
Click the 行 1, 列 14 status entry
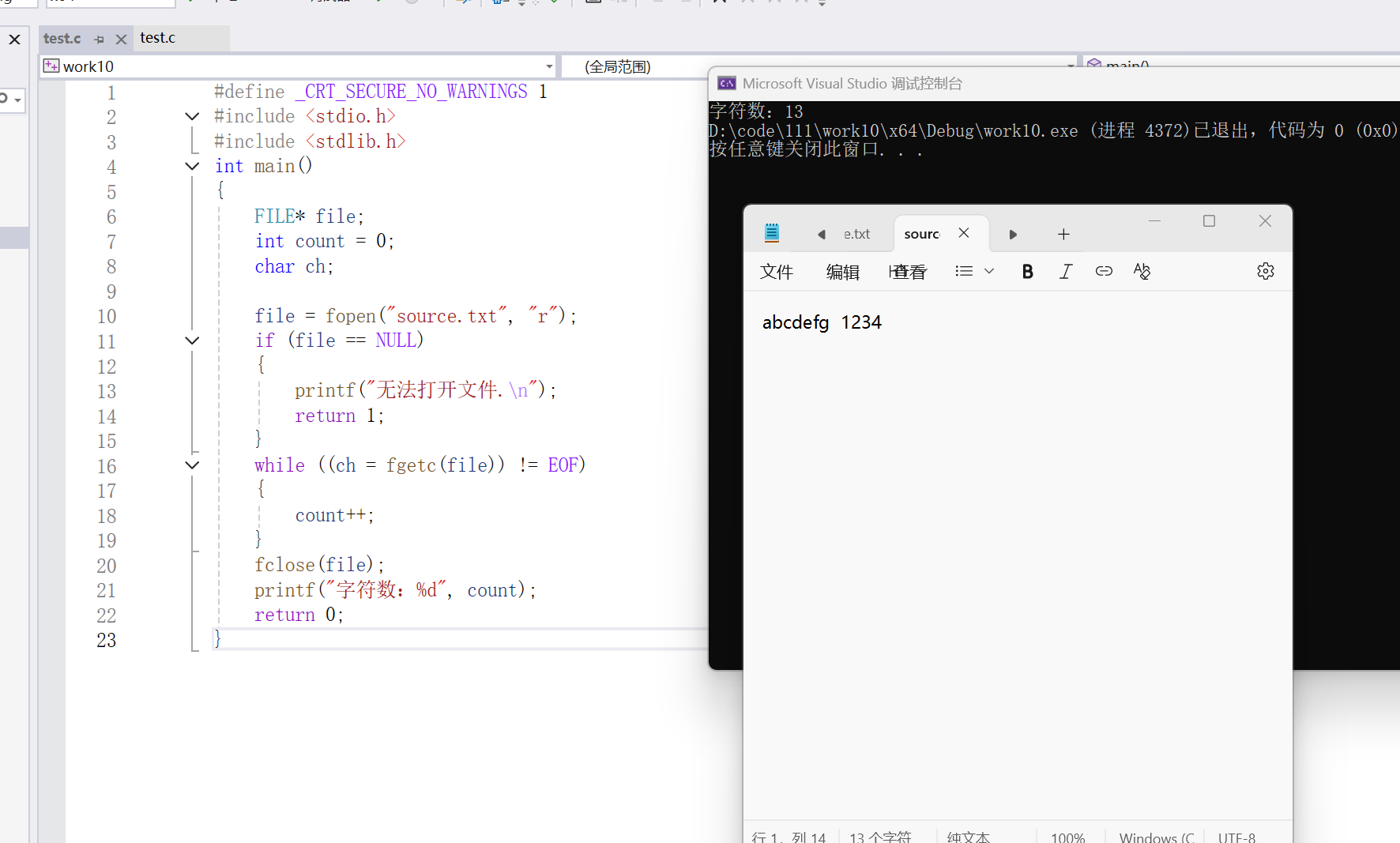click(x=788, y=837)
